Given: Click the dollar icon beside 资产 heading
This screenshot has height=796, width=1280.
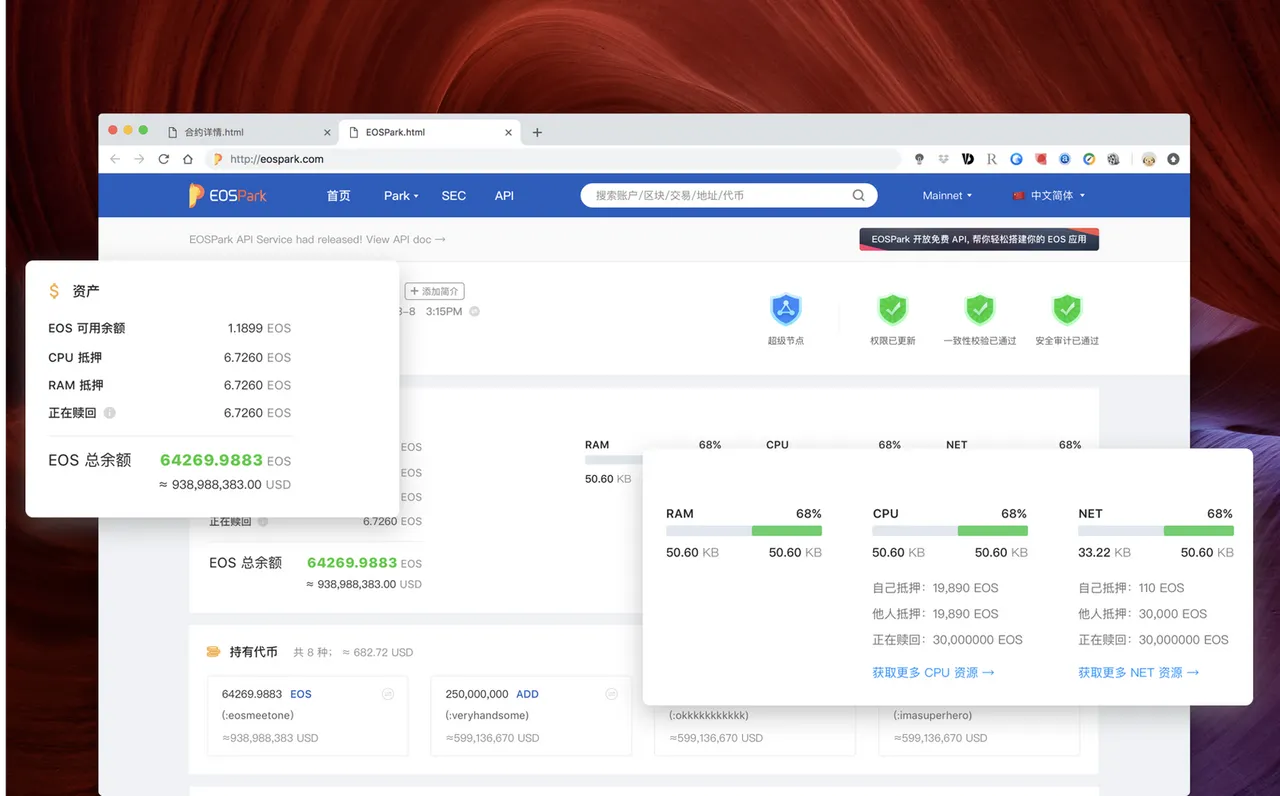Looking at the screenshot, I should 54,291.
